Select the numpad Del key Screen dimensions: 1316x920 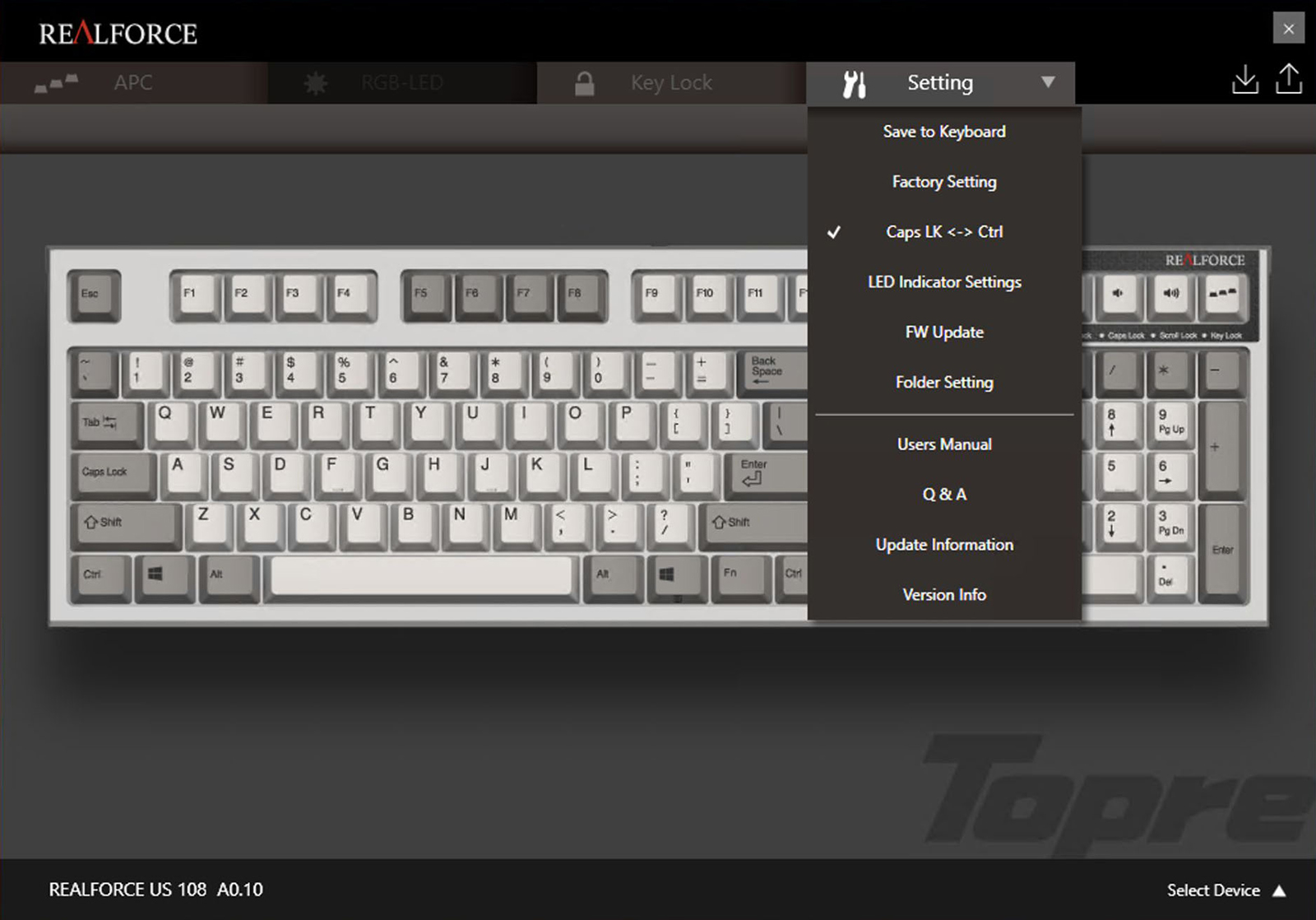(1170, 578)
